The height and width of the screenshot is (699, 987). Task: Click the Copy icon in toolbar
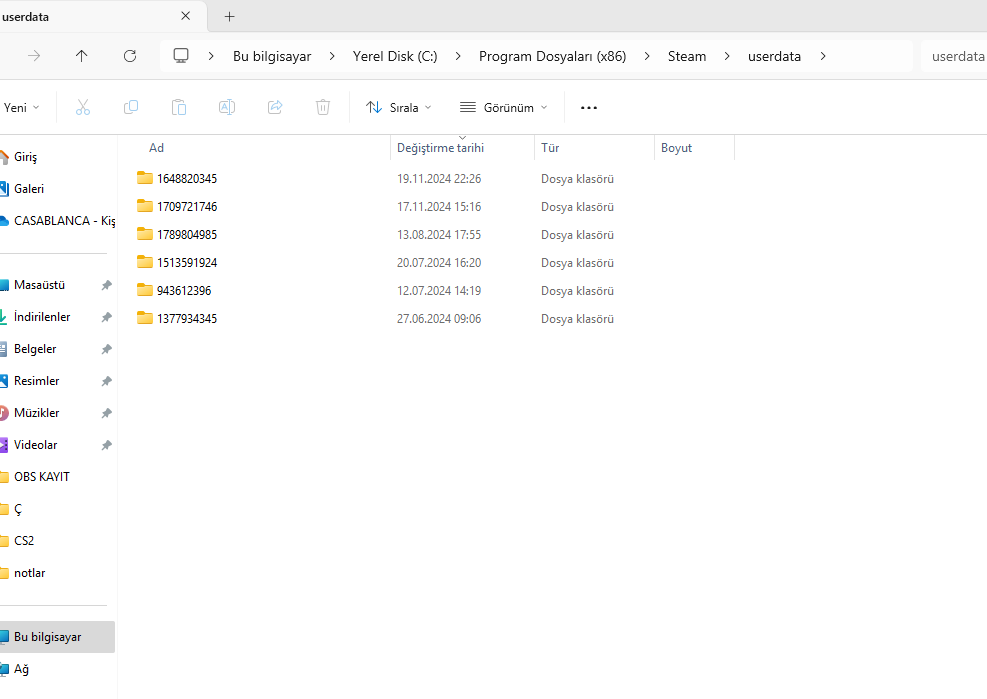tap(131, 108)
